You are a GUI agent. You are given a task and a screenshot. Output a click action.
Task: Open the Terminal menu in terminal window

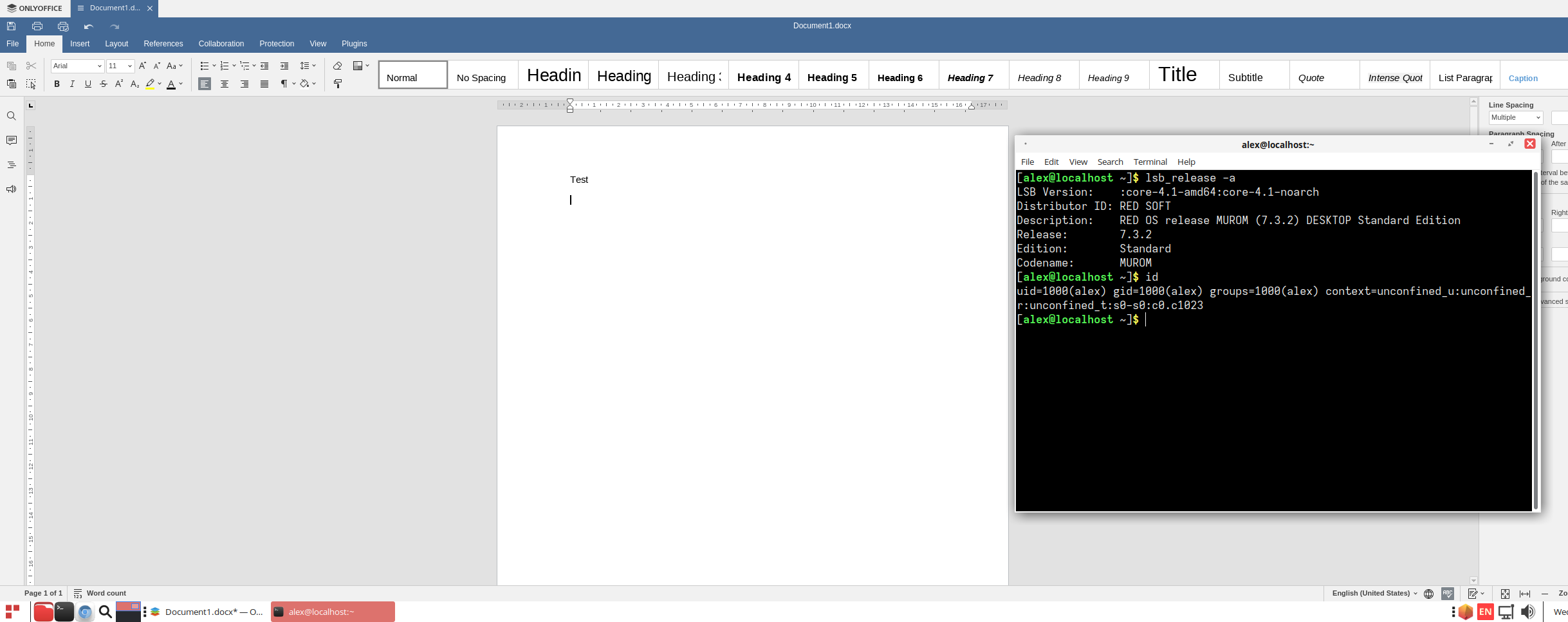(x=1150, y=162)
